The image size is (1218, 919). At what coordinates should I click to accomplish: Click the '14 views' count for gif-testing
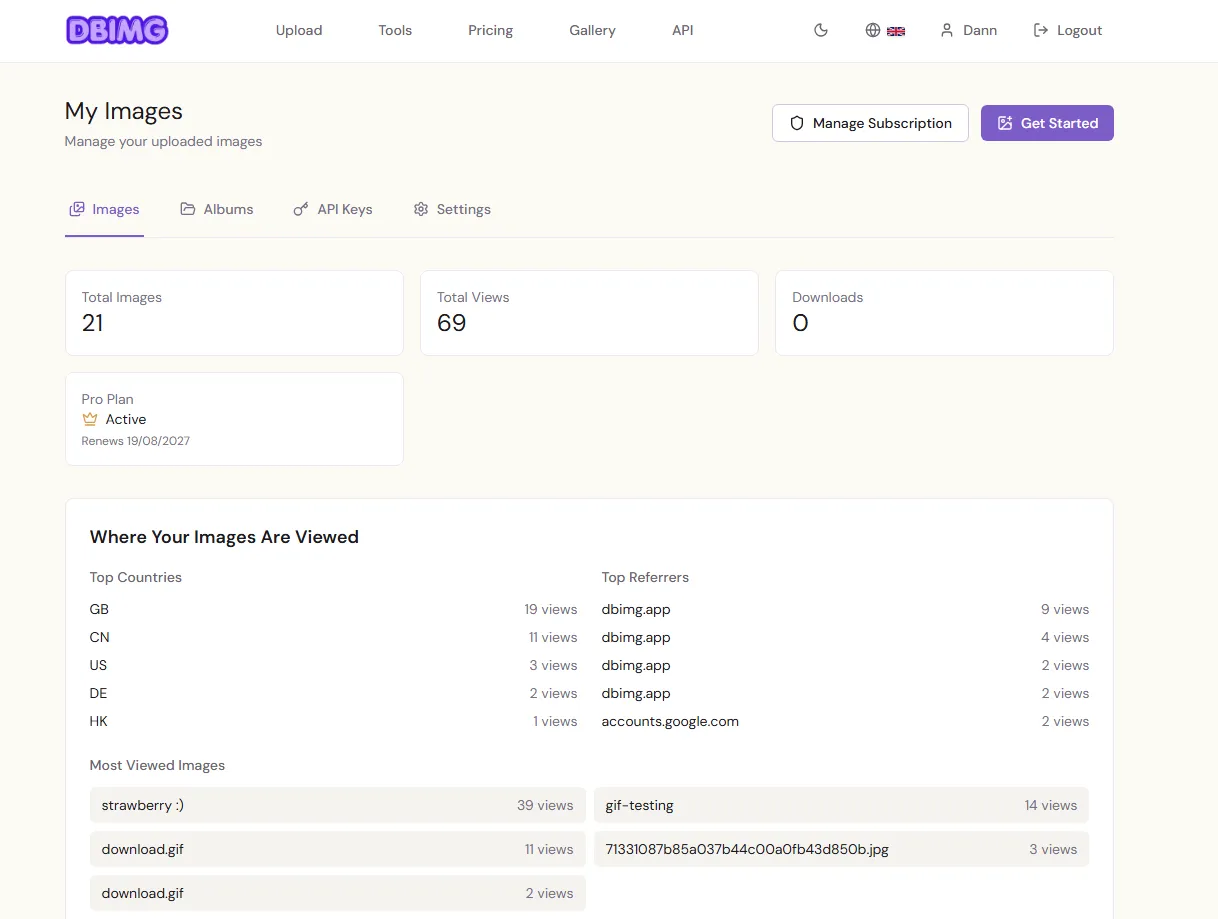point(1051,805)
